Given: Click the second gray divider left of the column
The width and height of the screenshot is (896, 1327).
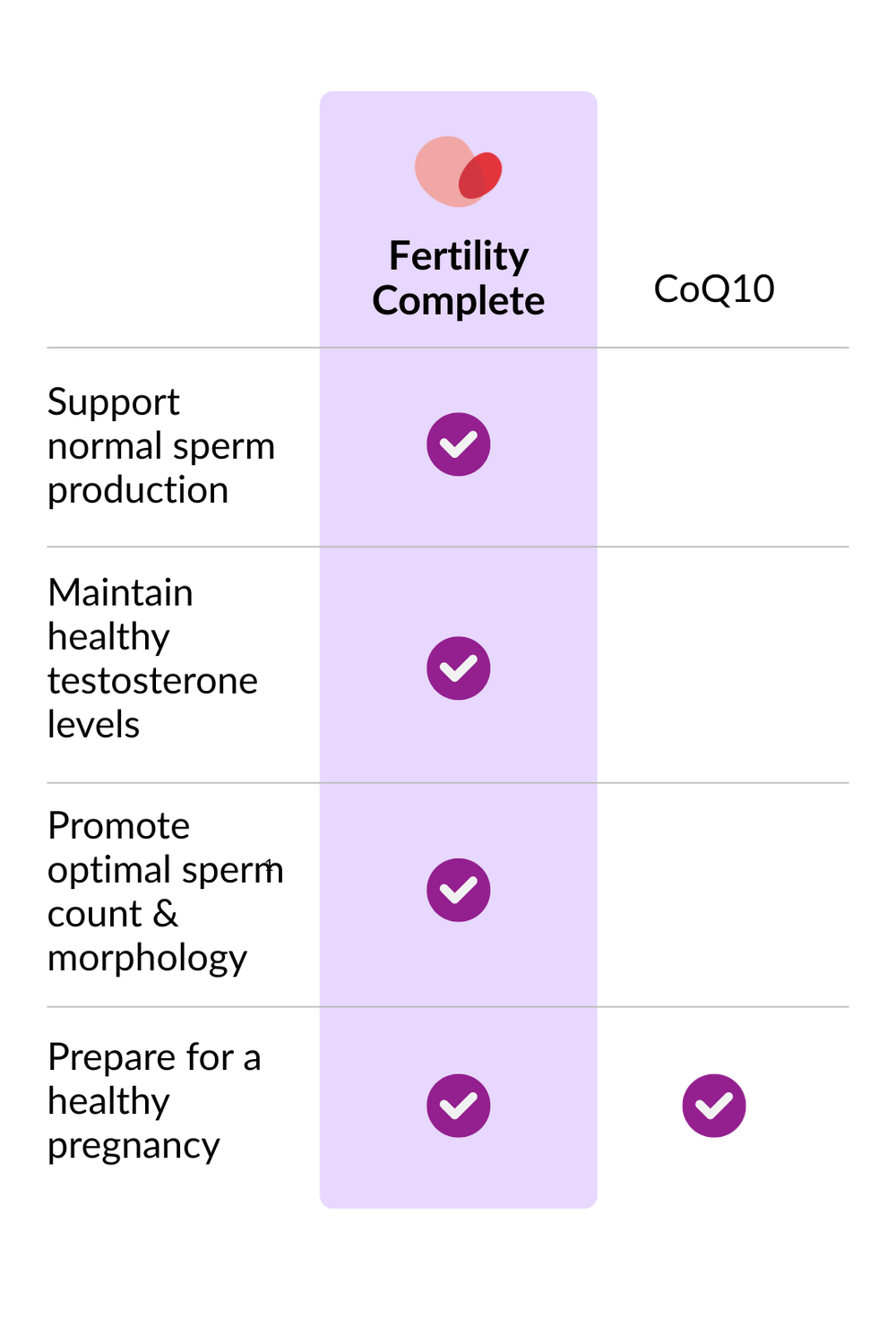Looking at the screenshot, I should [x=179, y=547].
